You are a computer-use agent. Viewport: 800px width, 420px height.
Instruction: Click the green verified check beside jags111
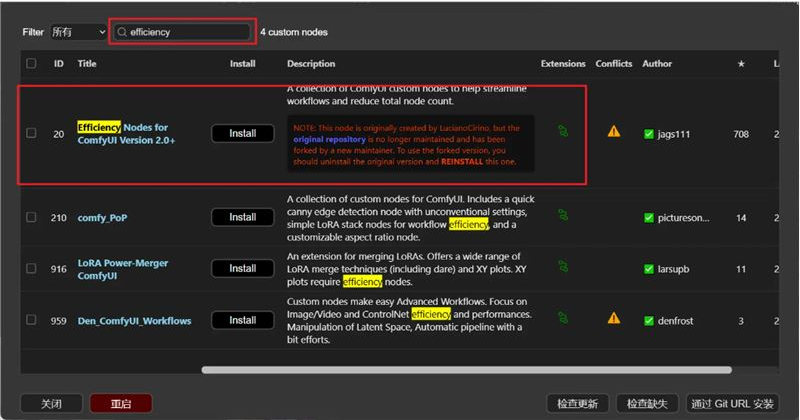click(x=648, y=134)
